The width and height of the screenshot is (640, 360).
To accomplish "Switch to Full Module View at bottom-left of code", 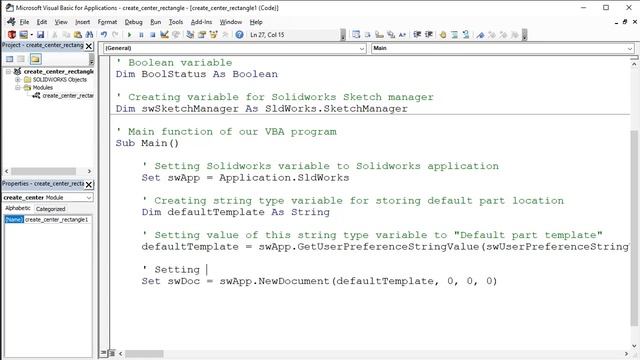I will coord(111,353).
